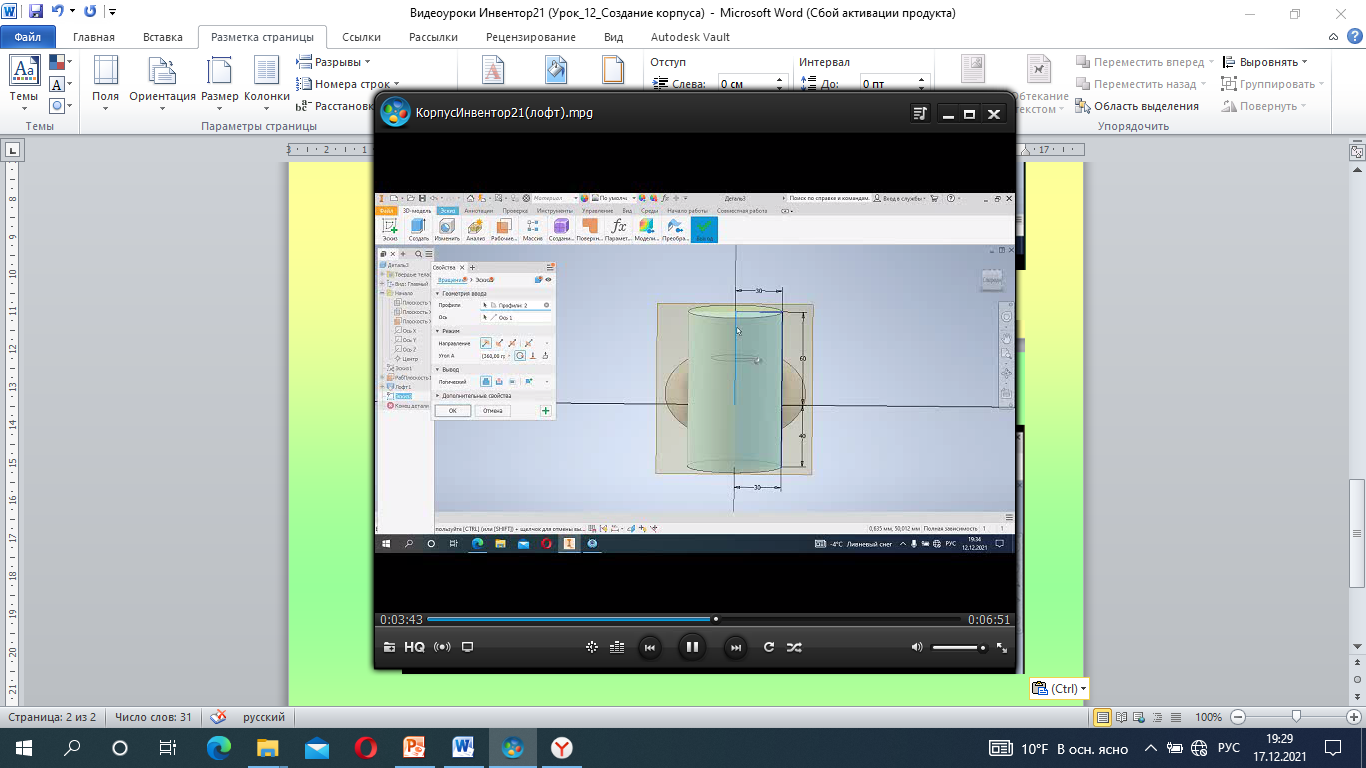Viewport: 1366px width, 768px height.
Task: Open the playlist icon in the player title bar
Action: pos(921,114)
